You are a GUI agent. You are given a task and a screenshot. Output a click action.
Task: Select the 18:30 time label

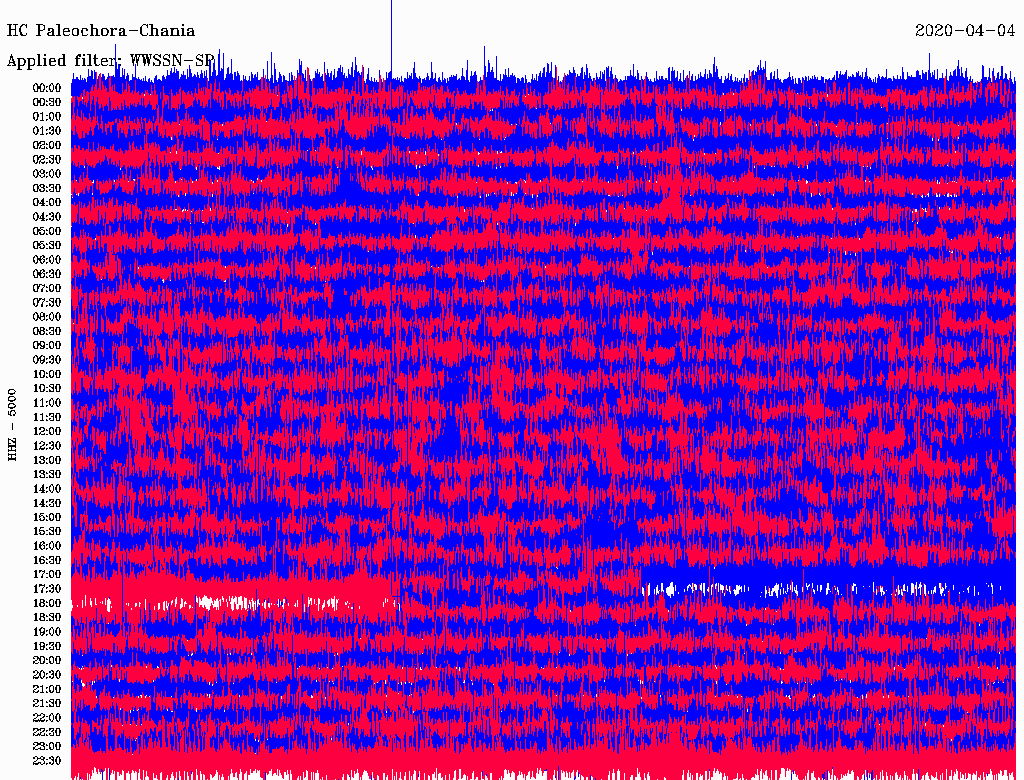pos(47,617)
